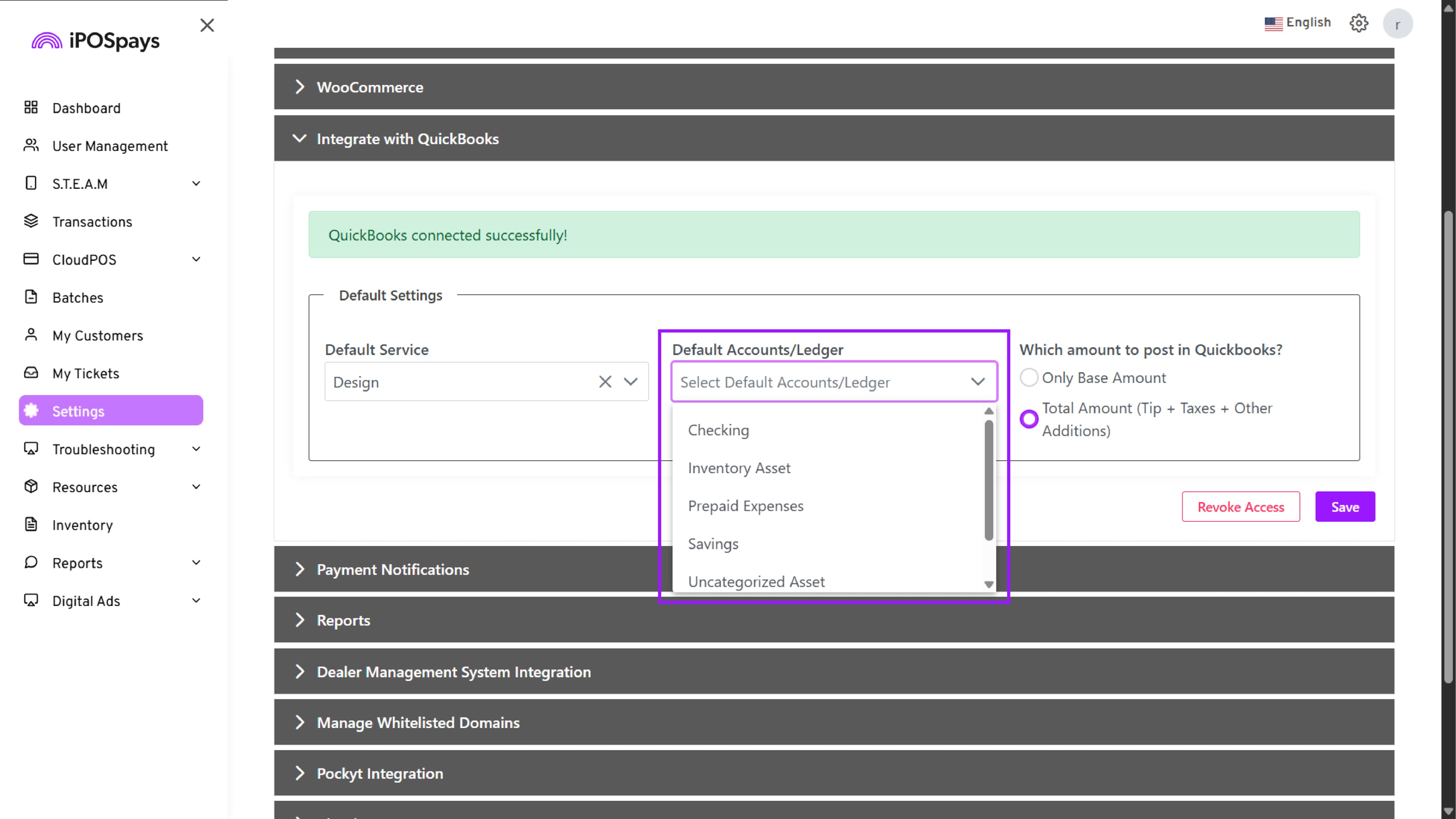The image size is (1456, 819).
Task: Click the Save button
Action: point(1345,507)
